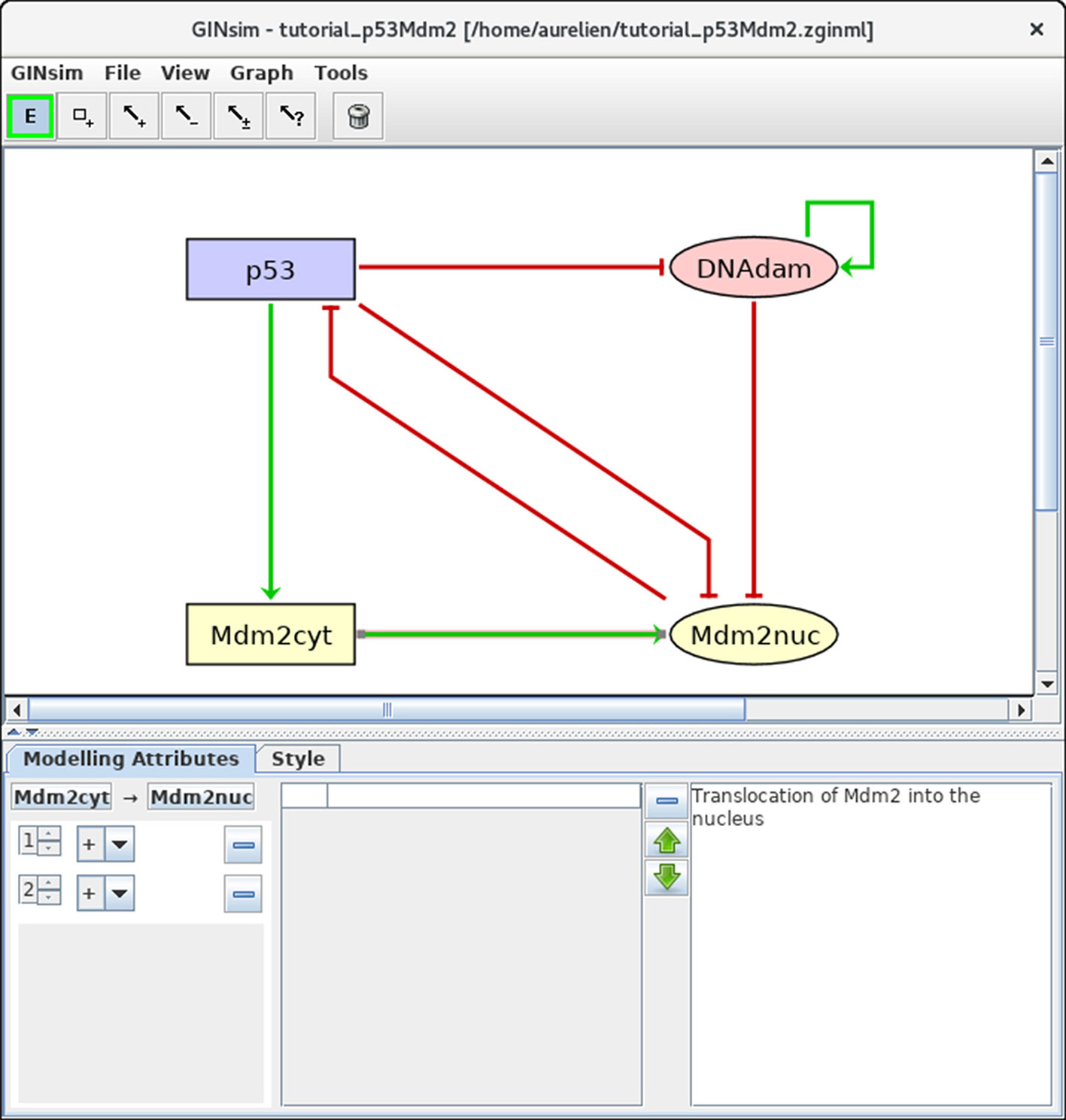This screenshot has width=1066, height=1120.
Task: Select the E edit mode tool
Action: [x=30, y=117]
